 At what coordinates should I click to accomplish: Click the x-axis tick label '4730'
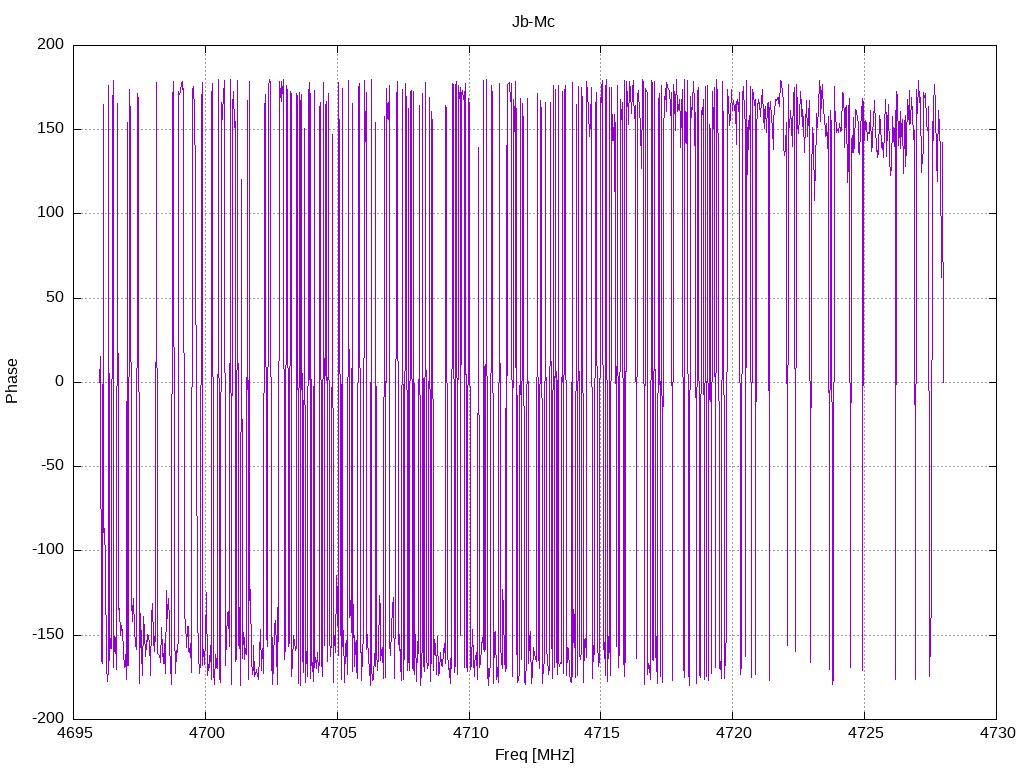(997, 733)
